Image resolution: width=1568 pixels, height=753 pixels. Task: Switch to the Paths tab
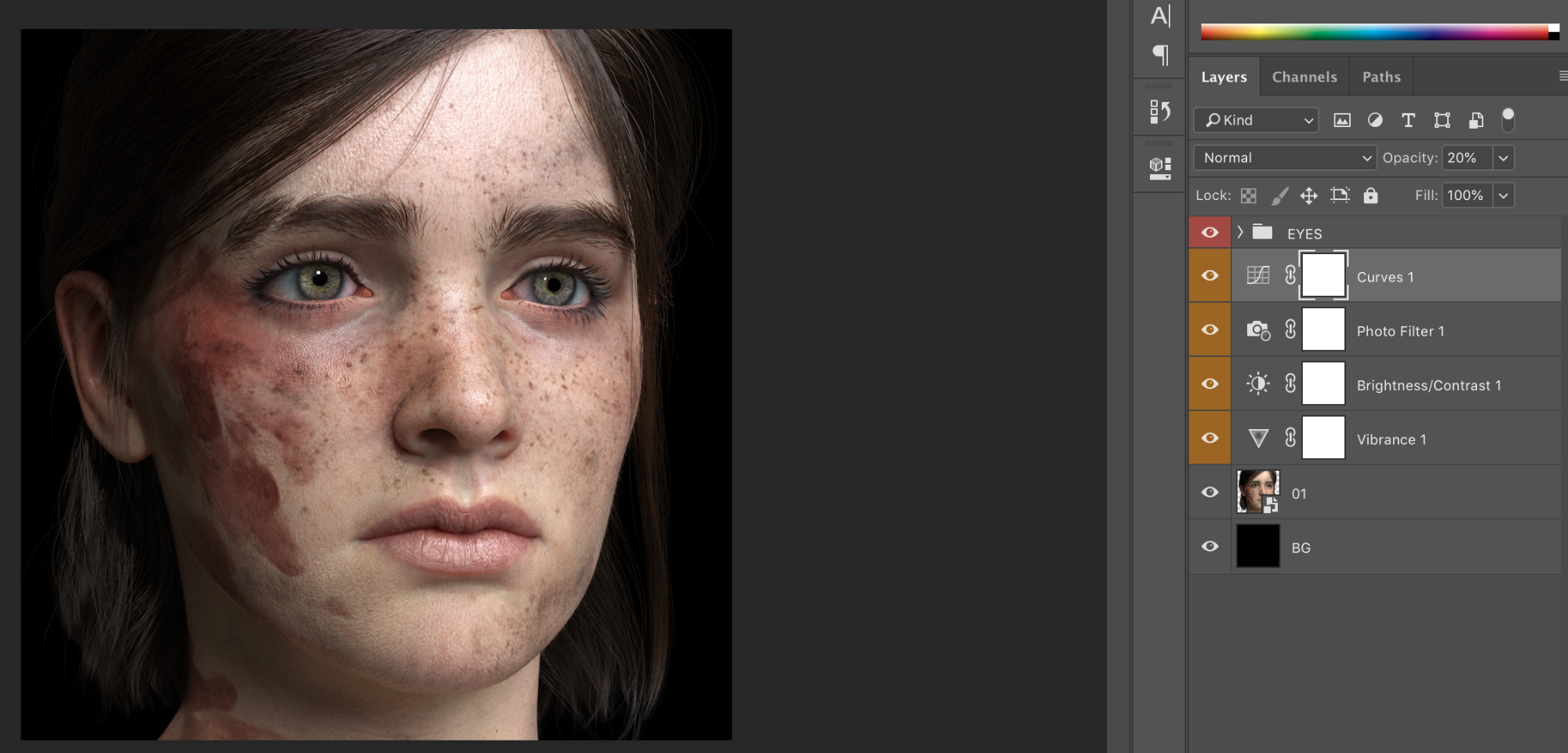[1381, 77]
